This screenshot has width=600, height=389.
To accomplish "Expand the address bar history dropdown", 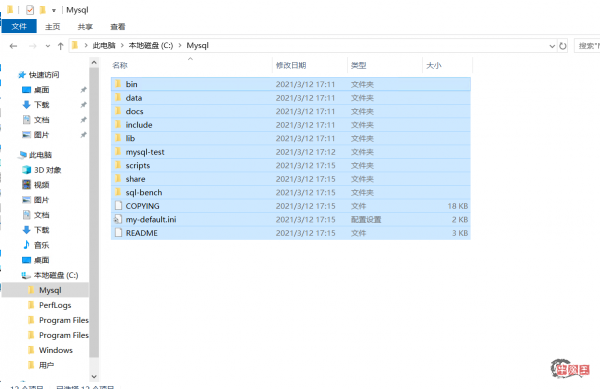I will pos(552,46).
